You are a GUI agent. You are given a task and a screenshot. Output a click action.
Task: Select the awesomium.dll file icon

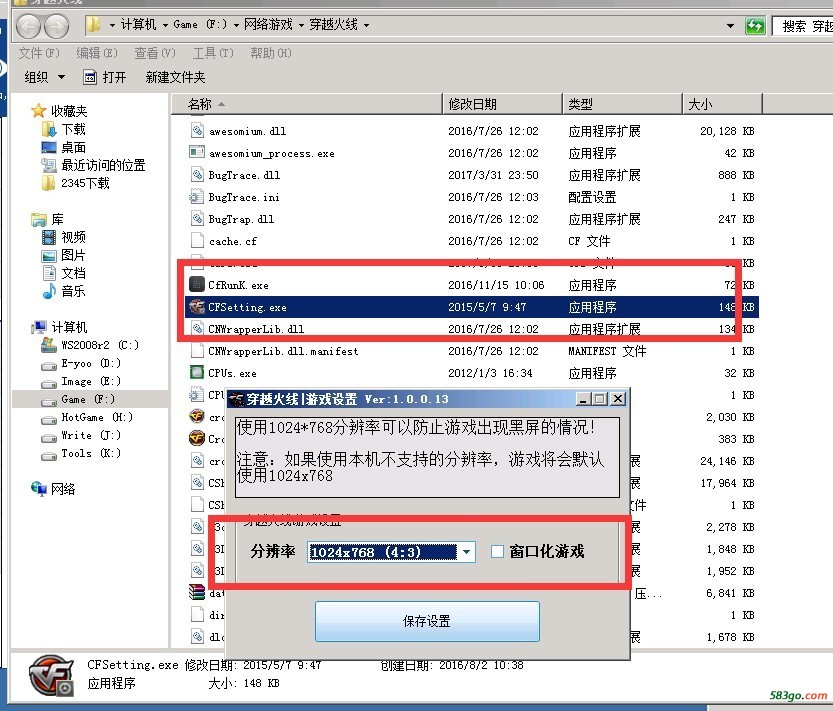197,131
